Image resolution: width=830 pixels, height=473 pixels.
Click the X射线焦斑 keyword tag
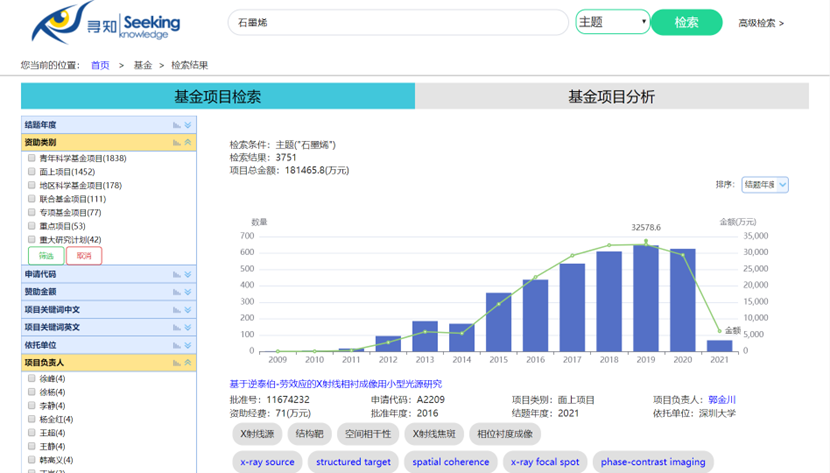pos(434,434)
